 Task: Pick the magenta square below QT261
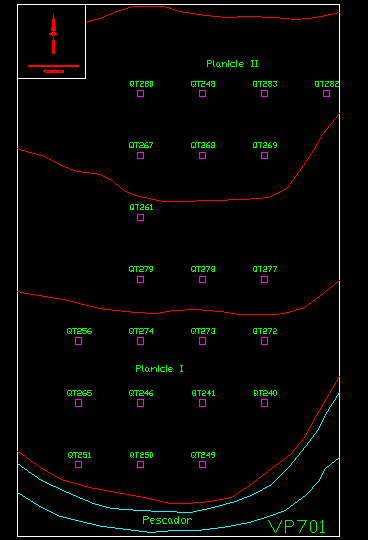(140, 218)
